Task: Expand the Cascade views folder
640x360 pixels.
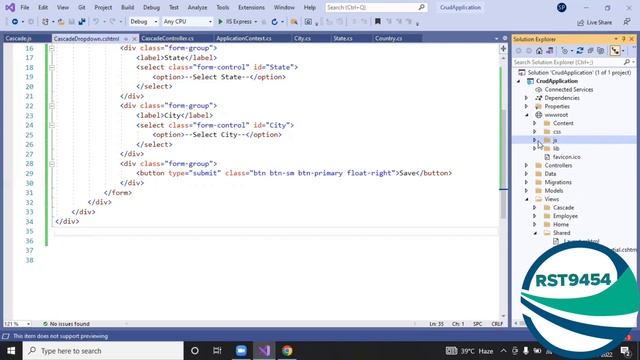Action: pyautogui.click(x=535, y=207)
